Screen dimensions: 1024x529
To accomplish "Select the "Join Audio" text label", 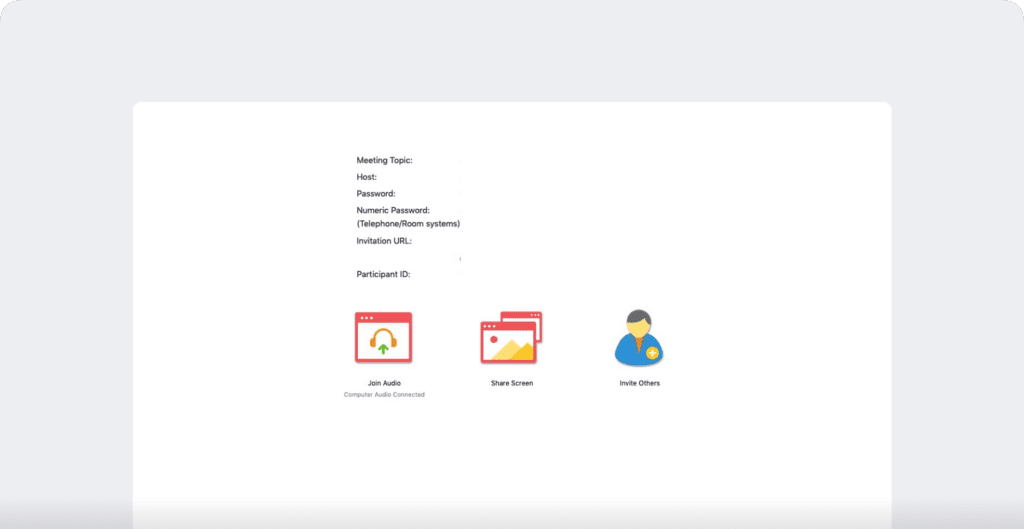I will tap(384, 383).
